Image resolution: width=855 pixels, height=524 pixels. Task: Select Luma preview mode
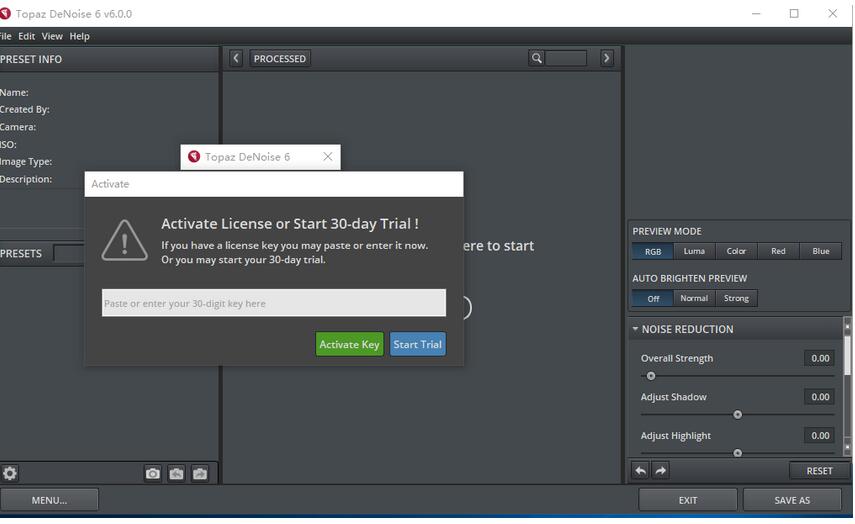coord(694,251)
